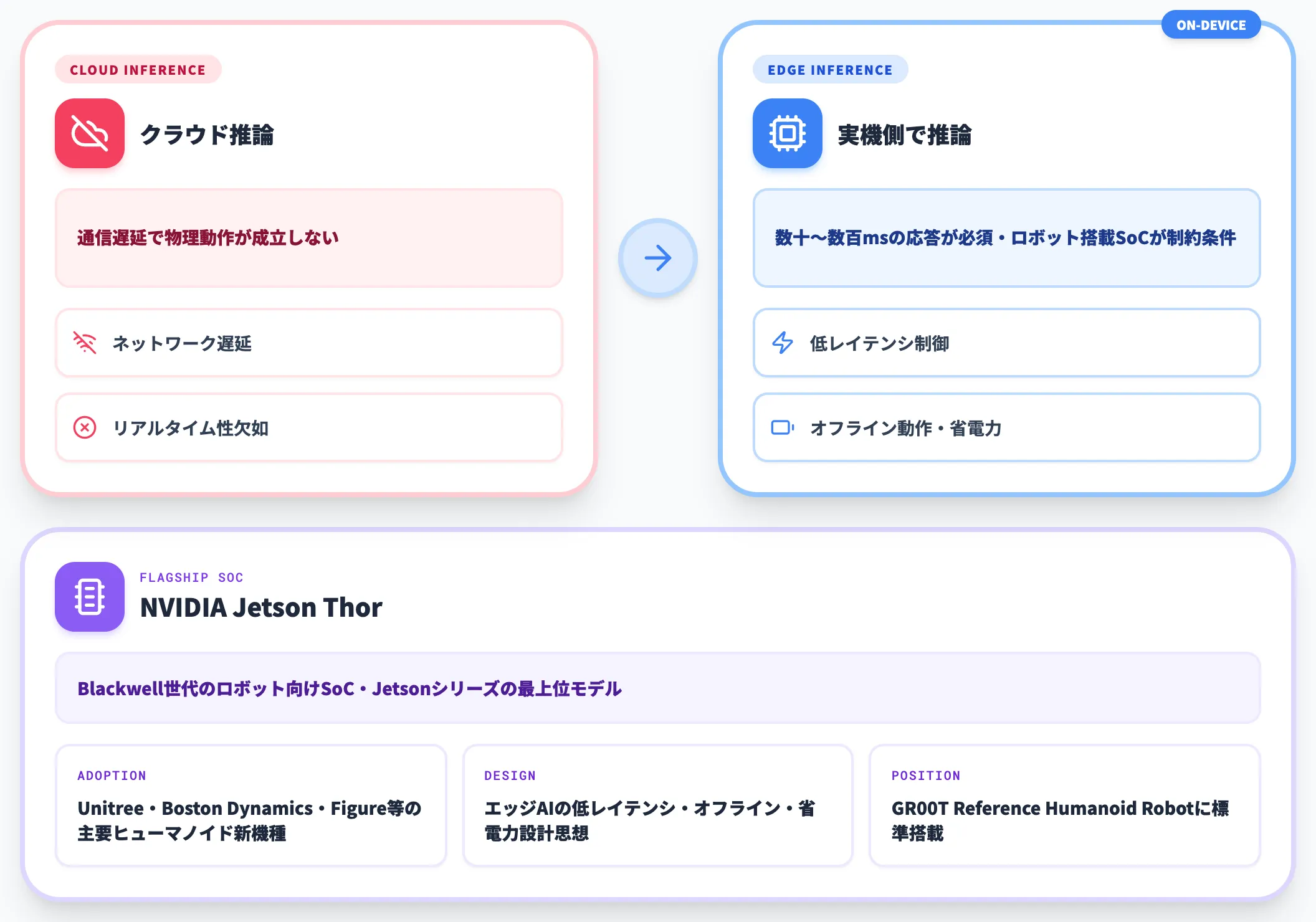
Task: Click the 通信遅延で物理動作が成立しない callout
Action: [309, 238]
